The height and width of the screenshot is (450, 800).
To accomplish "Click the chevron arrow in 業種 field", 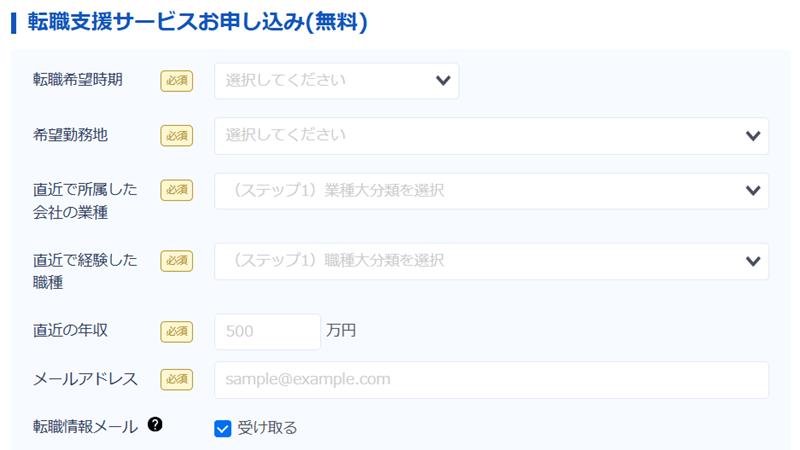I will pos(753,191).
